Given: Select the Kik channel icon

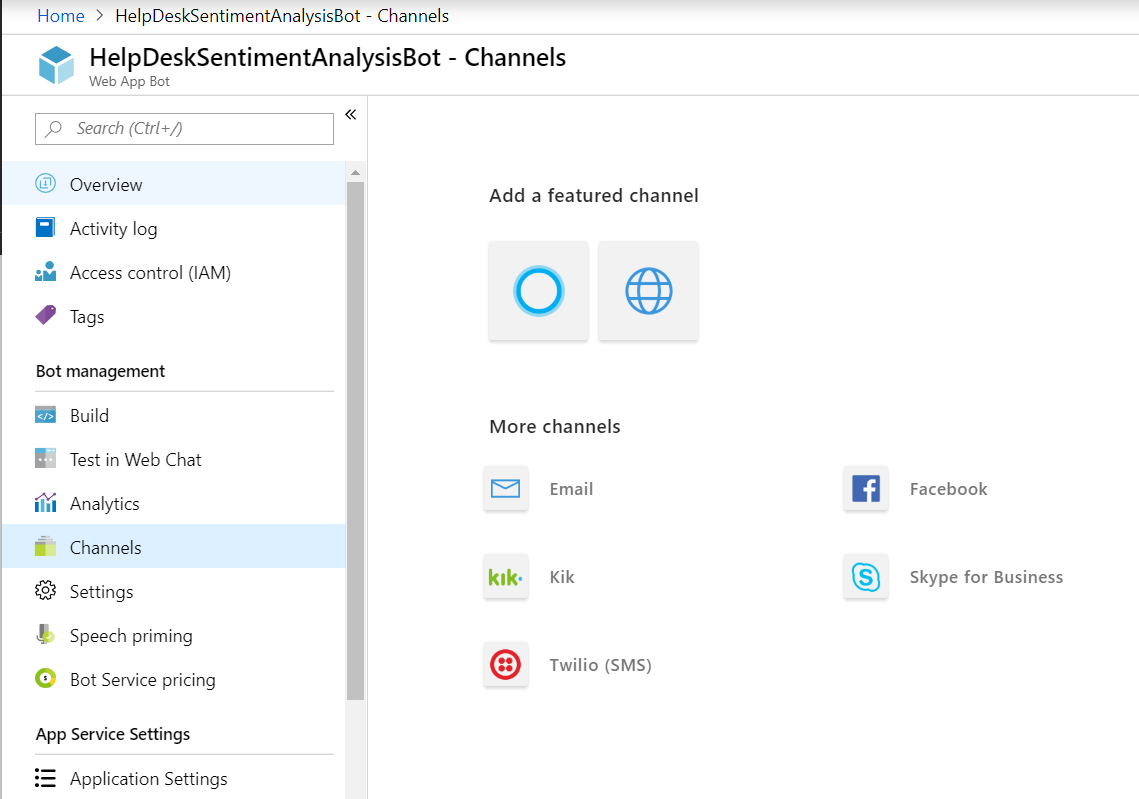Looking at the screenshot, I should pos(506,577).
